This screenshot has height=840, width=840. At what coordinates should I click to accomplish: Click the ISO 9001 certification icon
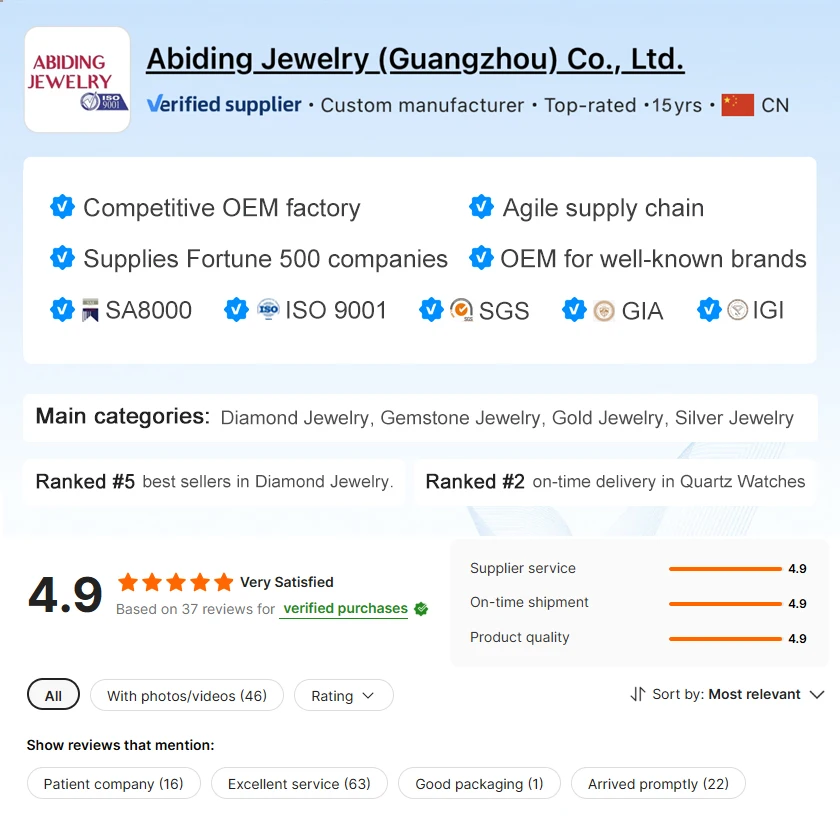(268, 310)
